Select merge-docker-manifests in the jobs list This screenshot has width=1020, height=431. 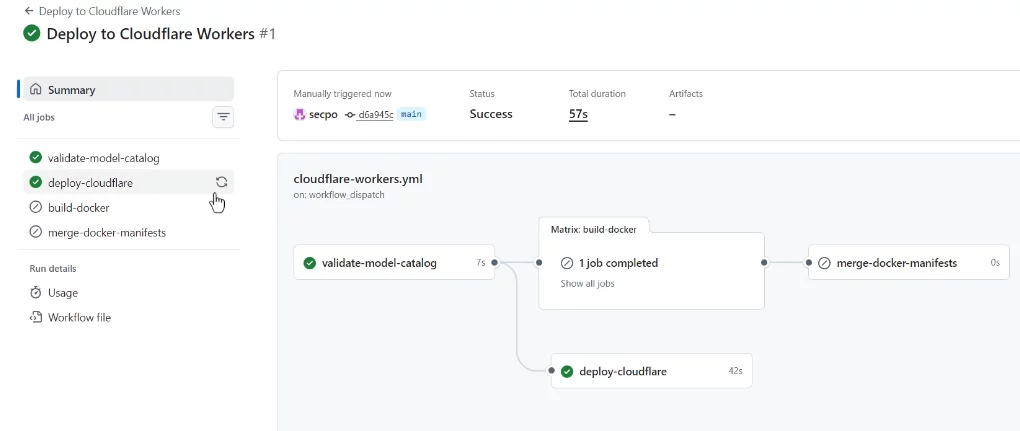[106, 232]
